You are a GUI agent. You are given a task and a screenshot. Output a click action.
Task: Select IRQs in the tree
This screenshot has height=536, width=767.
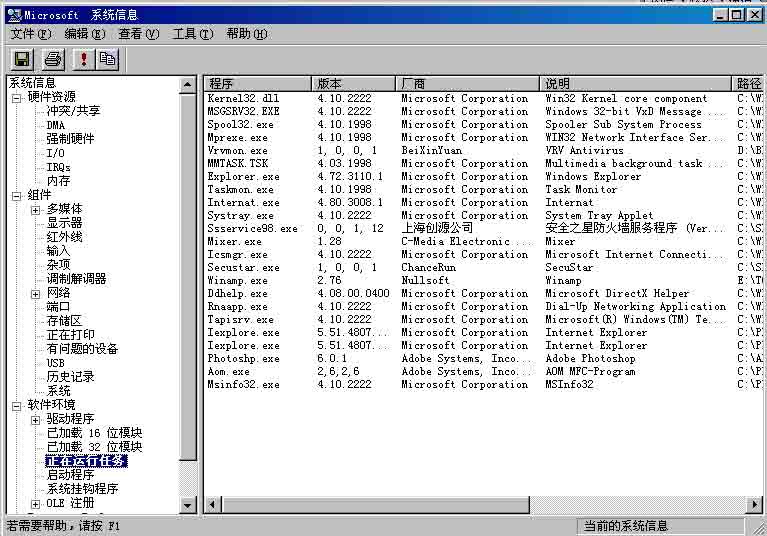pyautogui.click(x=59, y=167)
